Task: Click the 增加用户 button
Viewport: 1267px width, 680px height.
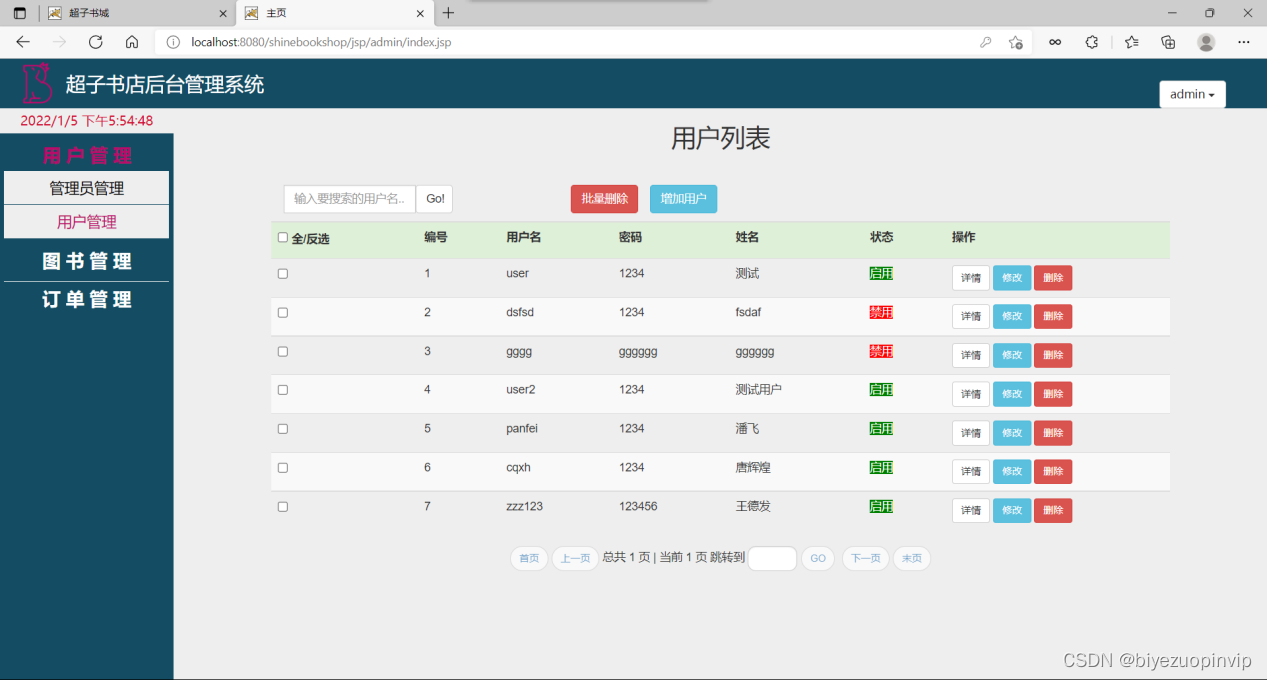Action: (683, 199)
